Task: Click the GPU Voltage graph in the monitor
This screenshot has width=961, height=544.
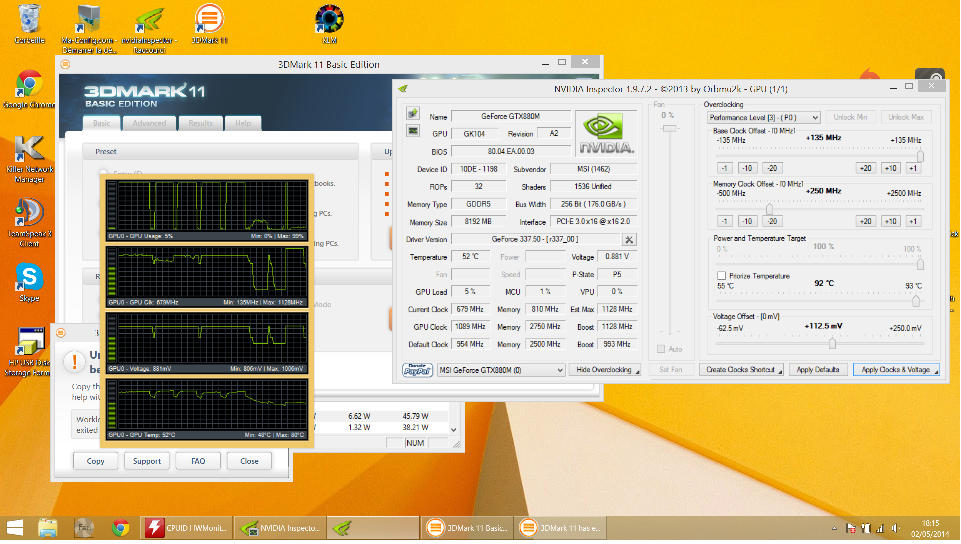Action: [207, 342]
